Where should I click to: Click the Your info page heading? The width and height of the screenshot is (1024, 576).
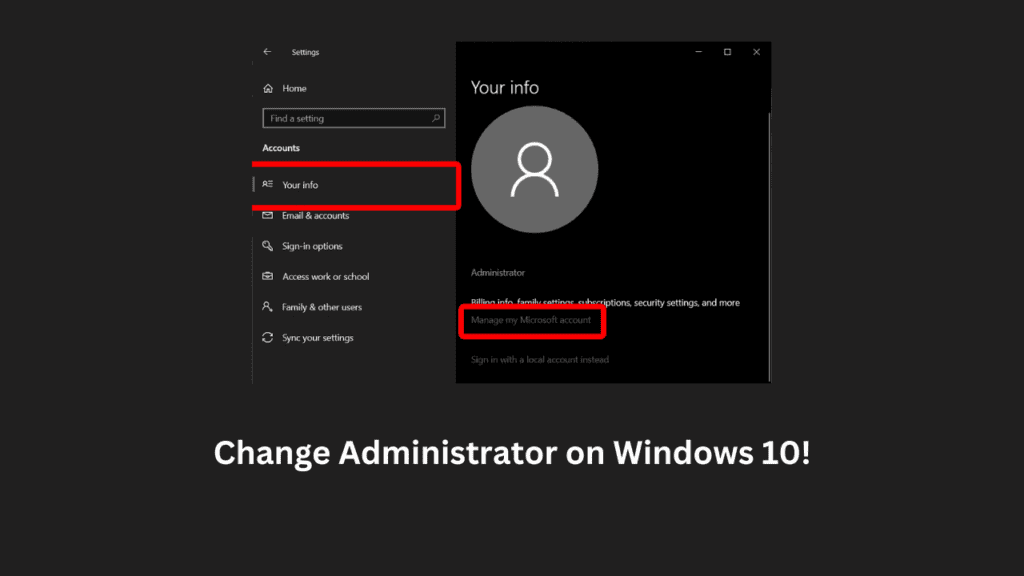pos(505,88)
